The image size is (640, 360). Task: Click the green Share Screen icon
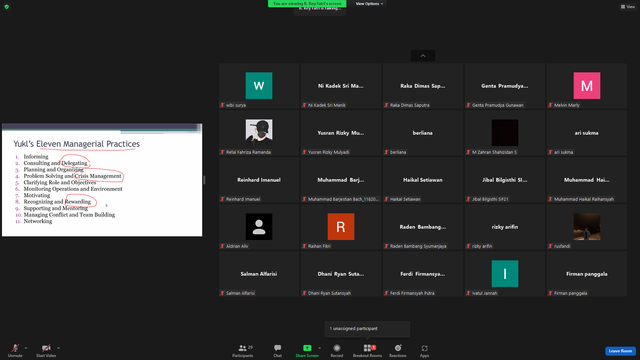point(307,348)
